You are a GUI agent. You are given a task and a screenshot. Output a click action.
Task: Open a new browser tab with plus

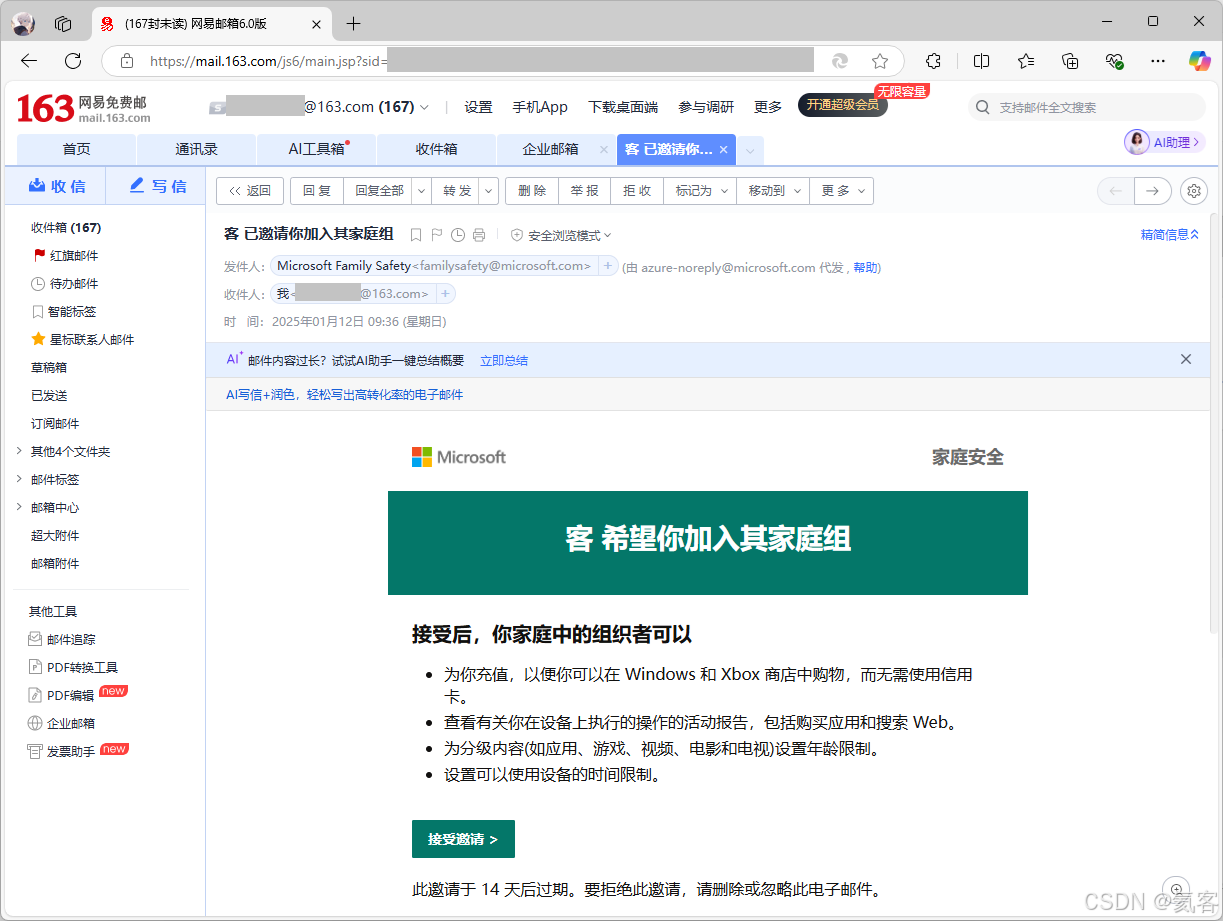pos(353,23)
